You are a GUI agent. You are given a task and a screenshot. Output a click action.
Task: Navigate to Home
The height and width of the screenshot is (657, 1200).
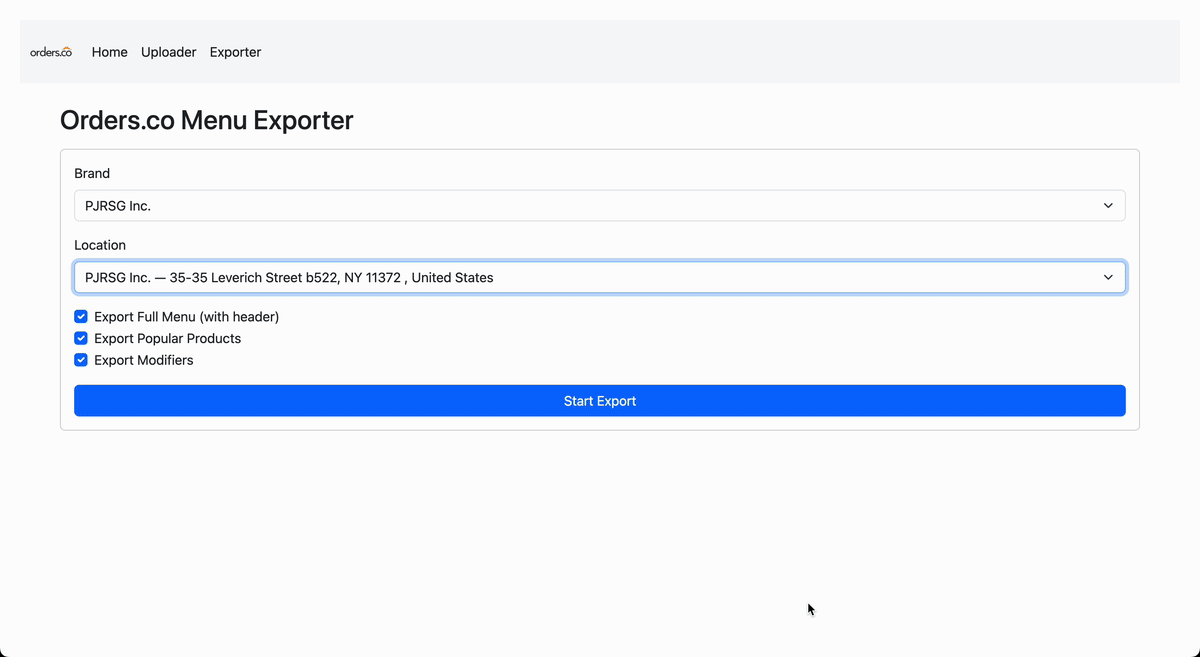[109, 52]
